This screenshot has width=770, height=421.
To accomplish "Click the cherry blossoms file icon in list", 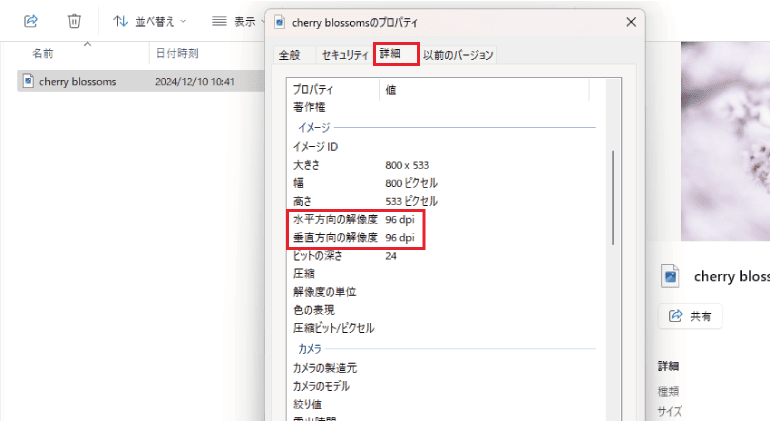I will coord(28,81).
